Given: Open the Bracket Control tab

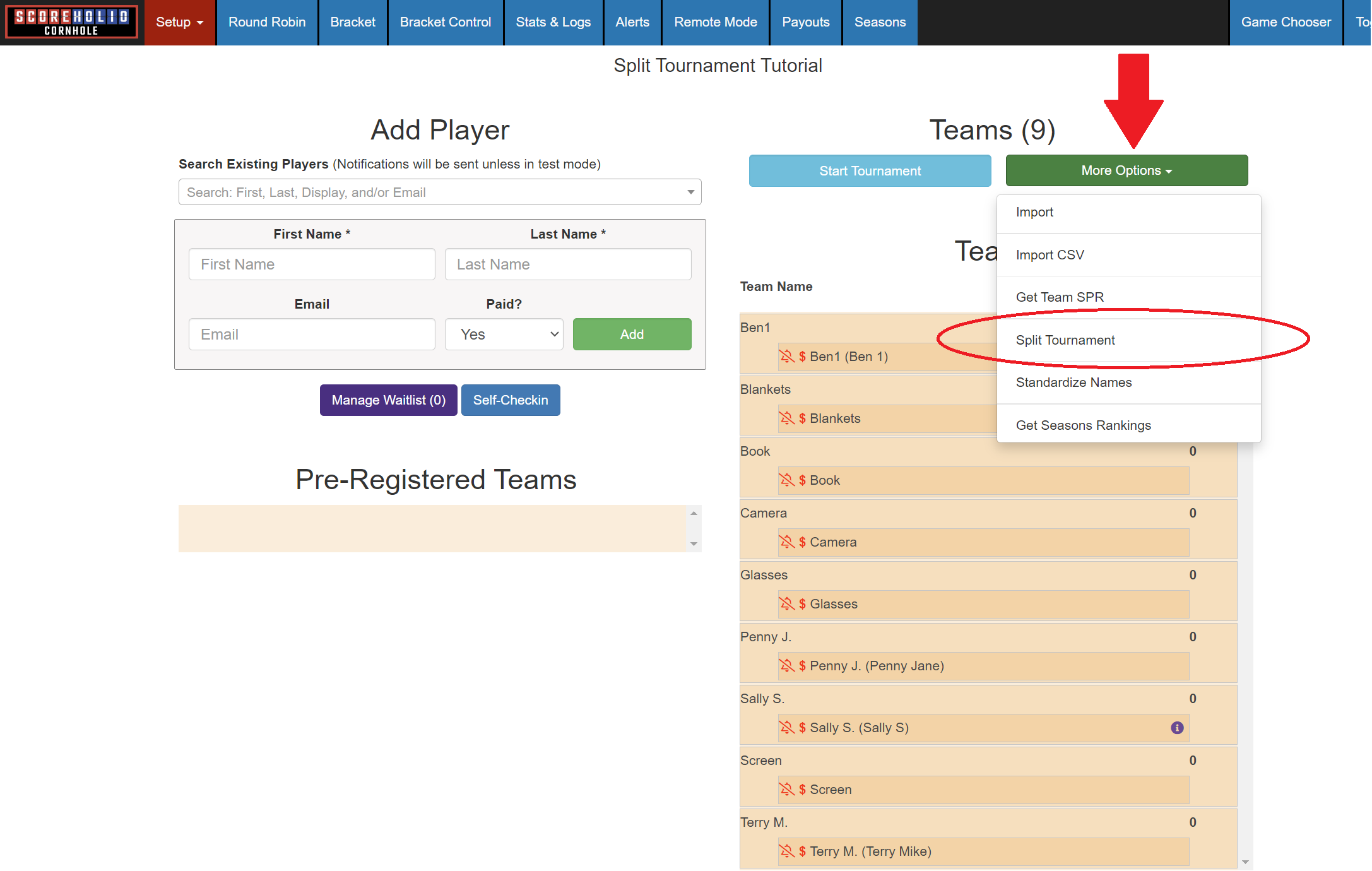Looking at the screenshot, I should pos(445,22).
